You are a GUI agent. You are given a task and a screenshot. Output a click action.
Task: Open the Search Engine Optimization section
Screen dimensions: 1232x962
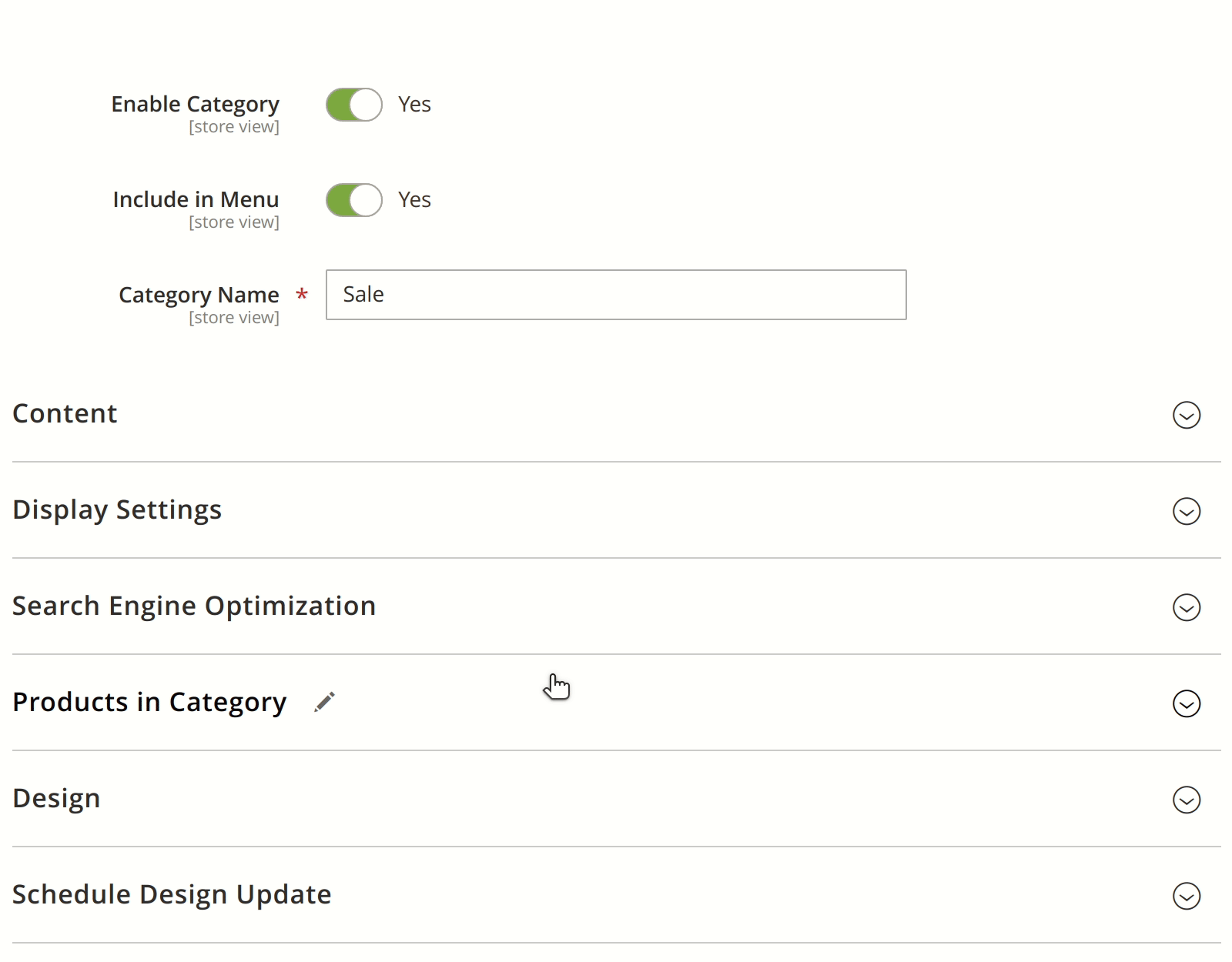pos(193,606)
